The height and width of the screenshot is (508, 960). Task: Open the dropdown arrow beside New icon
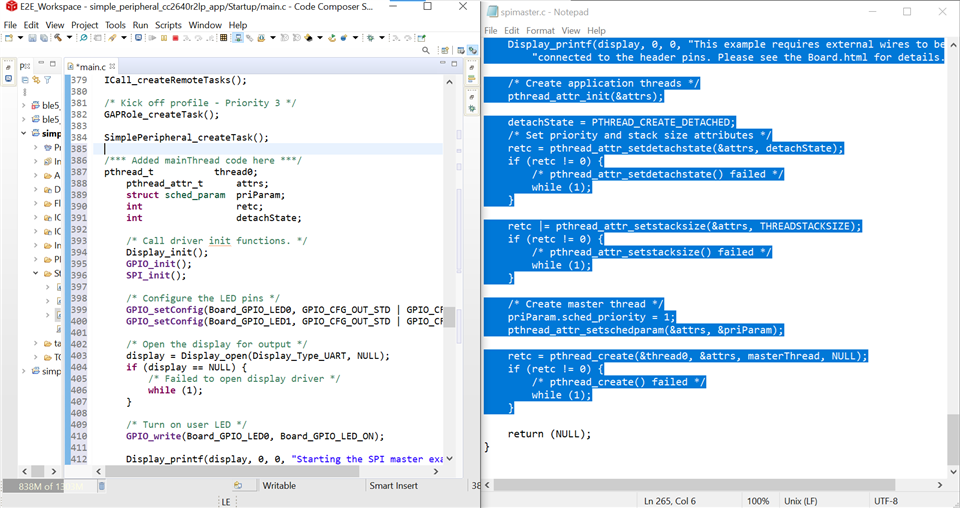click(x=20, y=38)
